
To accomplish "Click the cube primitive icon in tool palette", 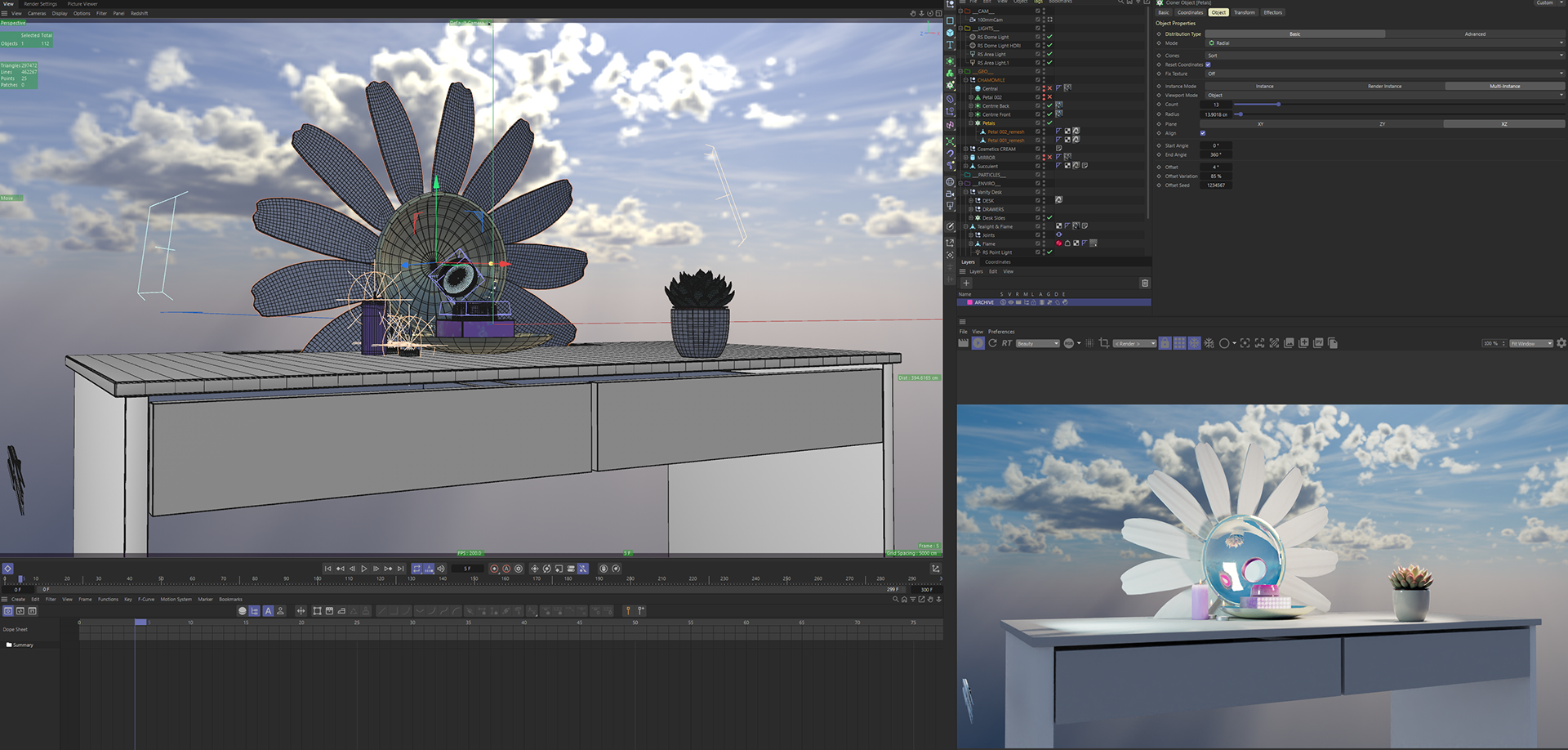I will point(950,33).
